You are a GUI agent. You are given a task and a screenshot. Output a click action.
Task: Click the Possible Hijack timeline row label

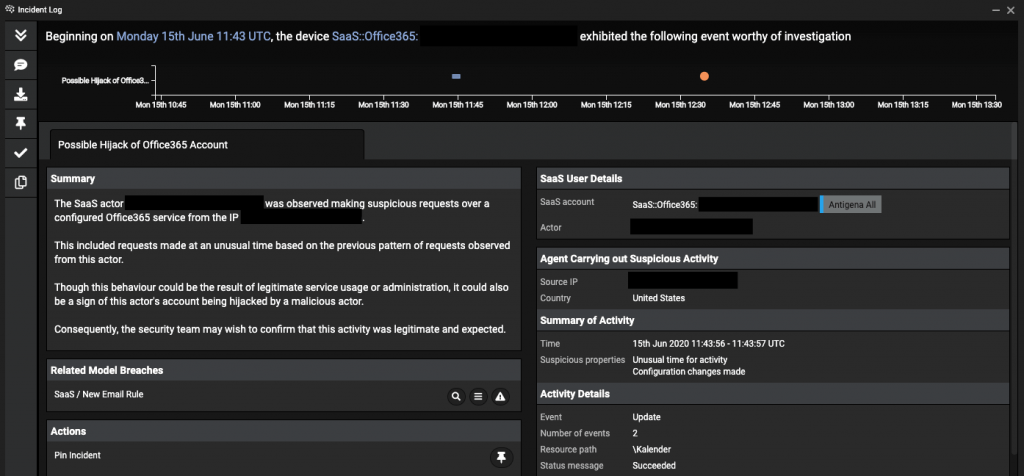(x=105, y=80)
